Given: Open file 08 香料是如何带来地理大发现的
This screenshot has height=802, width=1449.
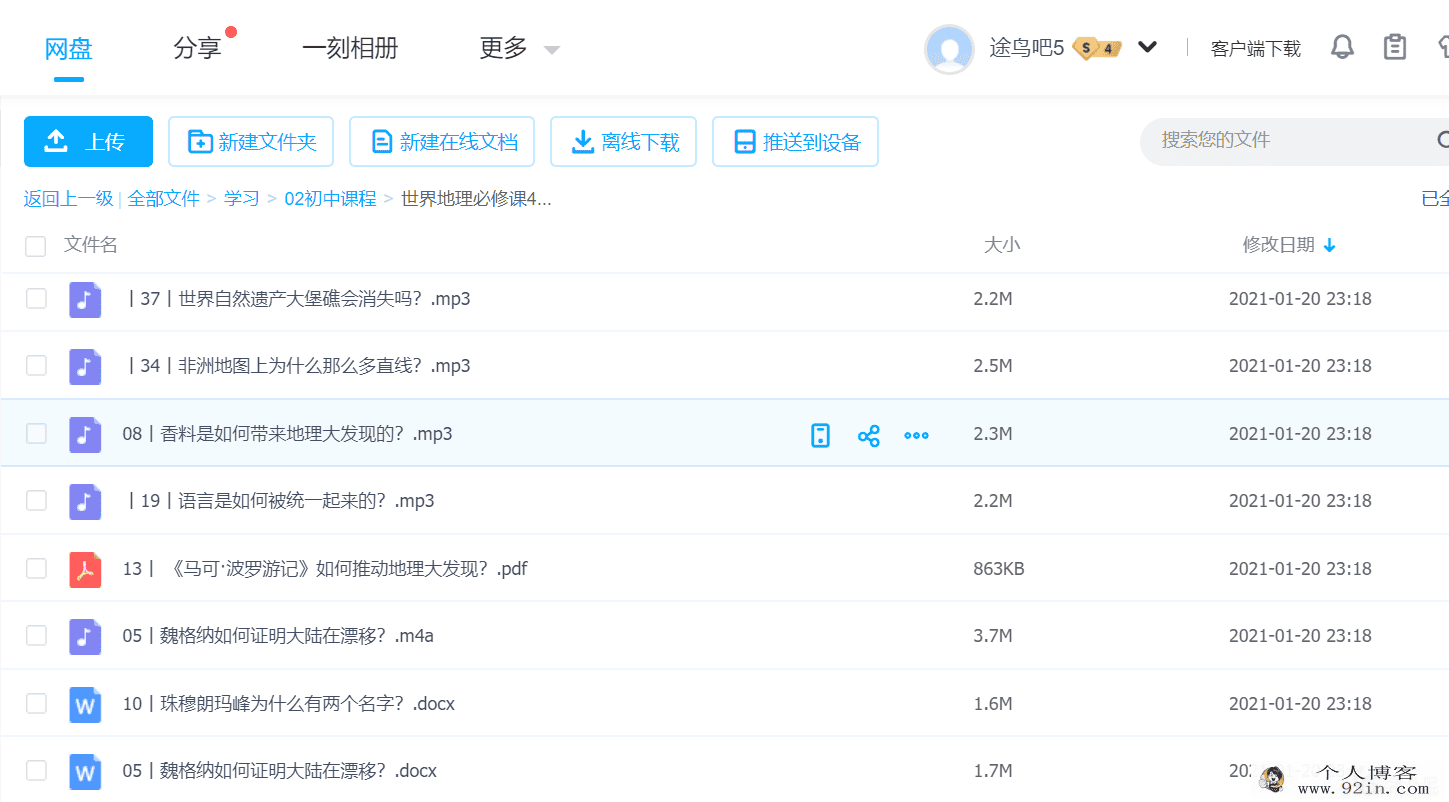Looking at the screenshot, I should tap(288, 434).
